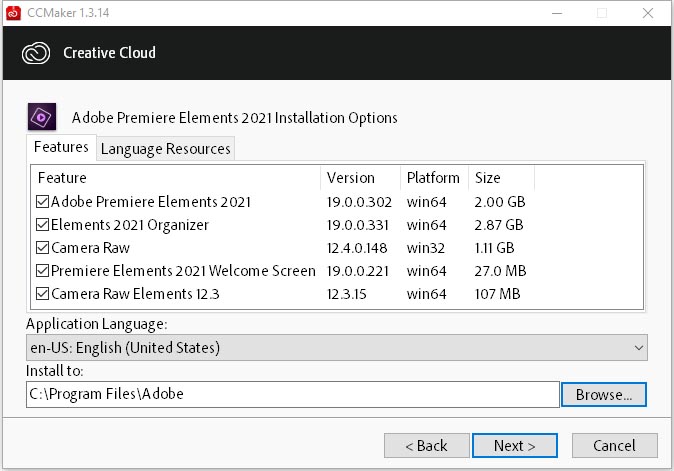The image size is (674, 471).
Task: Click the Next > button
Action: [515, 446]
